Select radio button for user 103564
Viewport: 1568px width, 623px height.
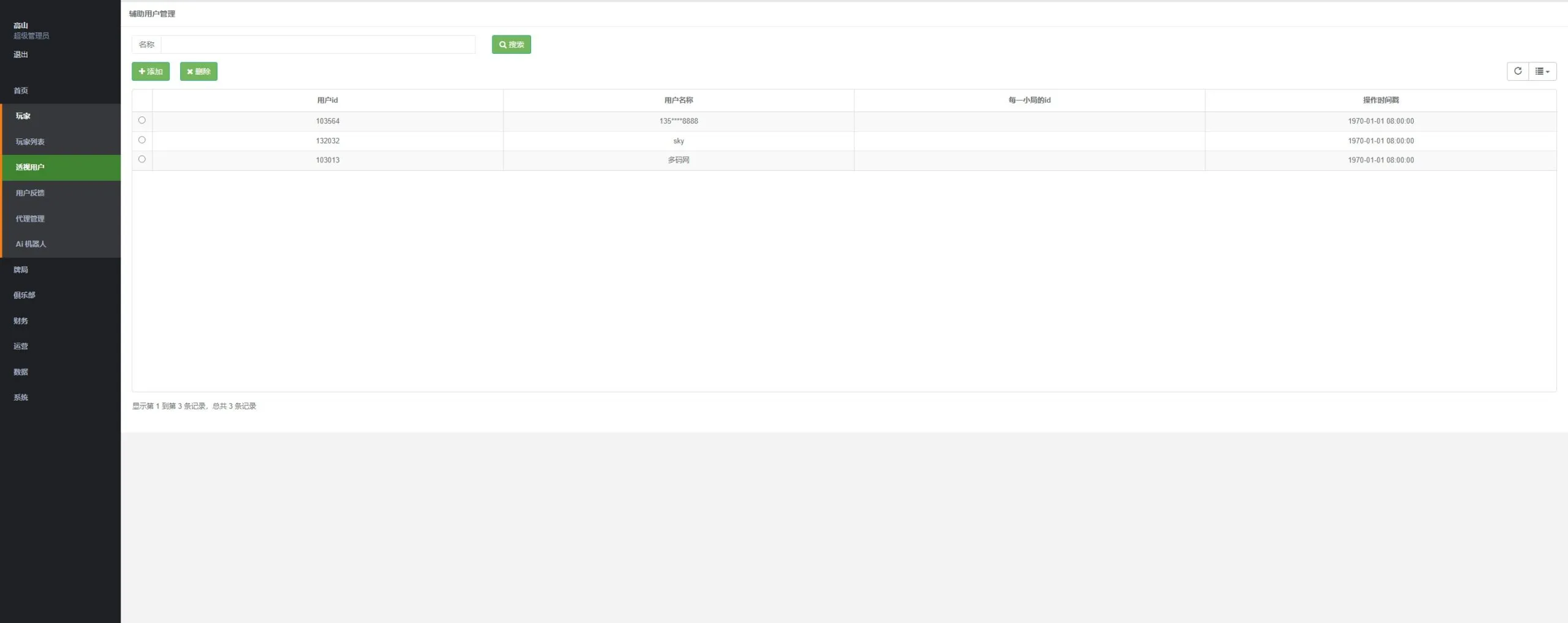point(142,120)
